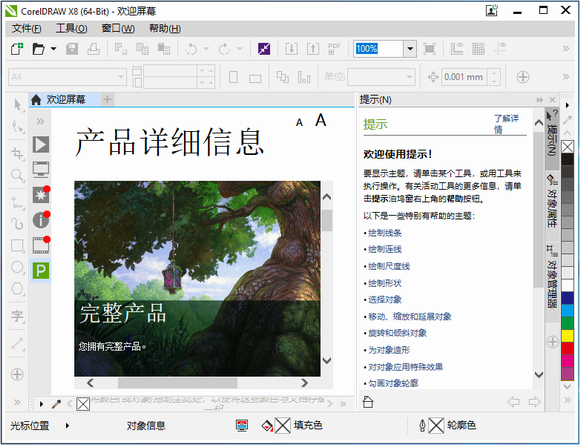
Task: Open the 文件(F) menu
Action: (x=26, y=28)
